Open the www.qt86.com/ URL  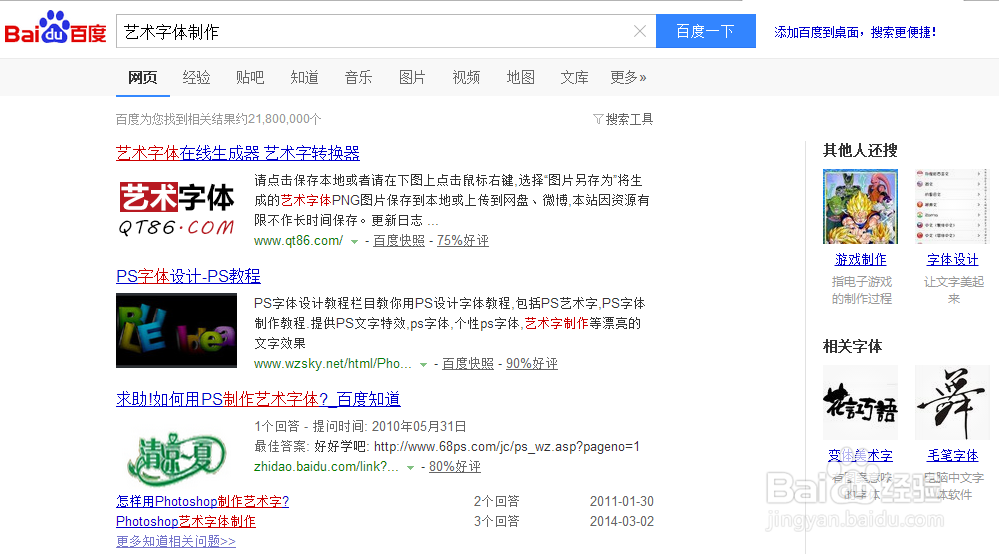(298, 241)
